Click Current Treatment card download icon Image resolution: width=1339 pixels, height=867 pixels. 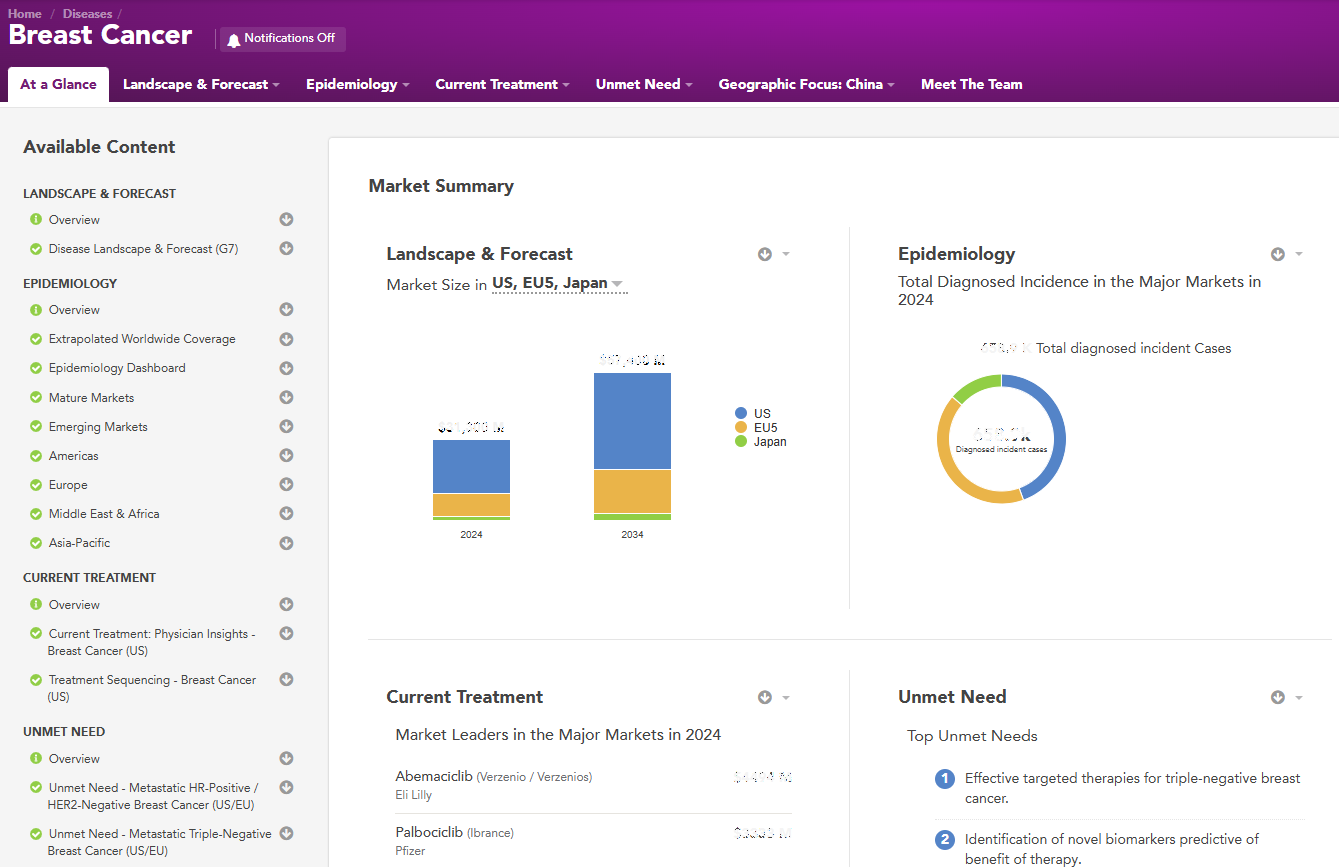(765, 697)
